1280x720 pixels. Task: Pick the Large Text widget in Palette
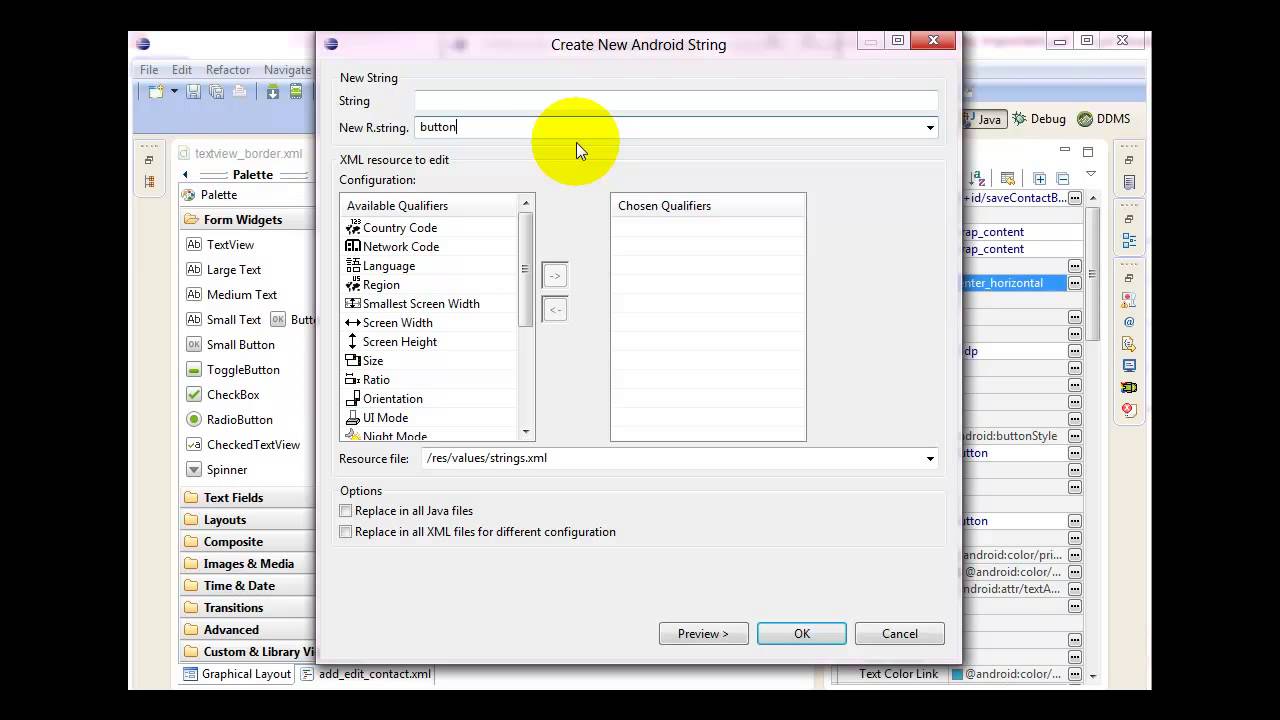pyautogui.click(x=223, y=270)
